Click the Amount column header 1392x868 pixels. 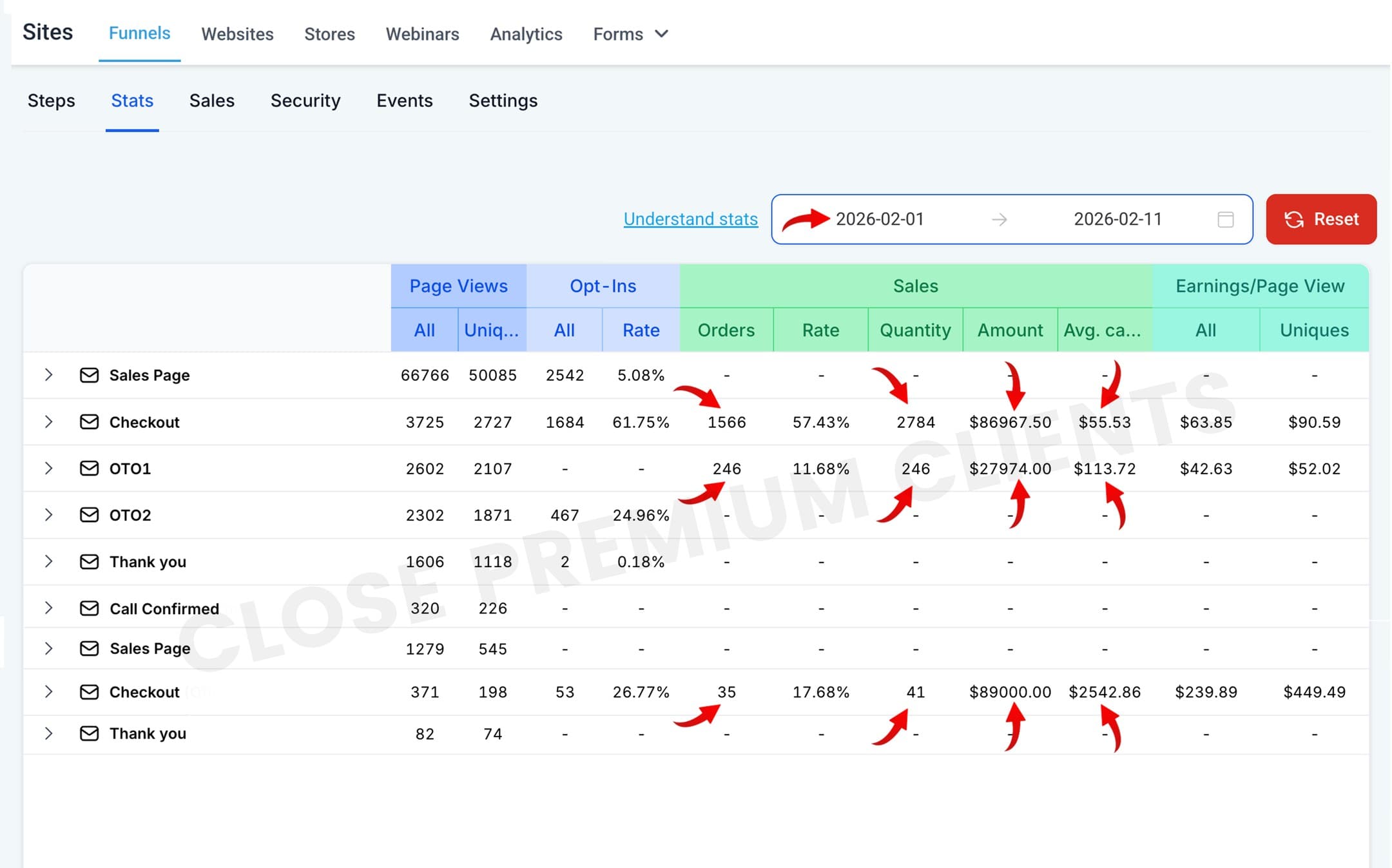click(x=1010, y=330)
